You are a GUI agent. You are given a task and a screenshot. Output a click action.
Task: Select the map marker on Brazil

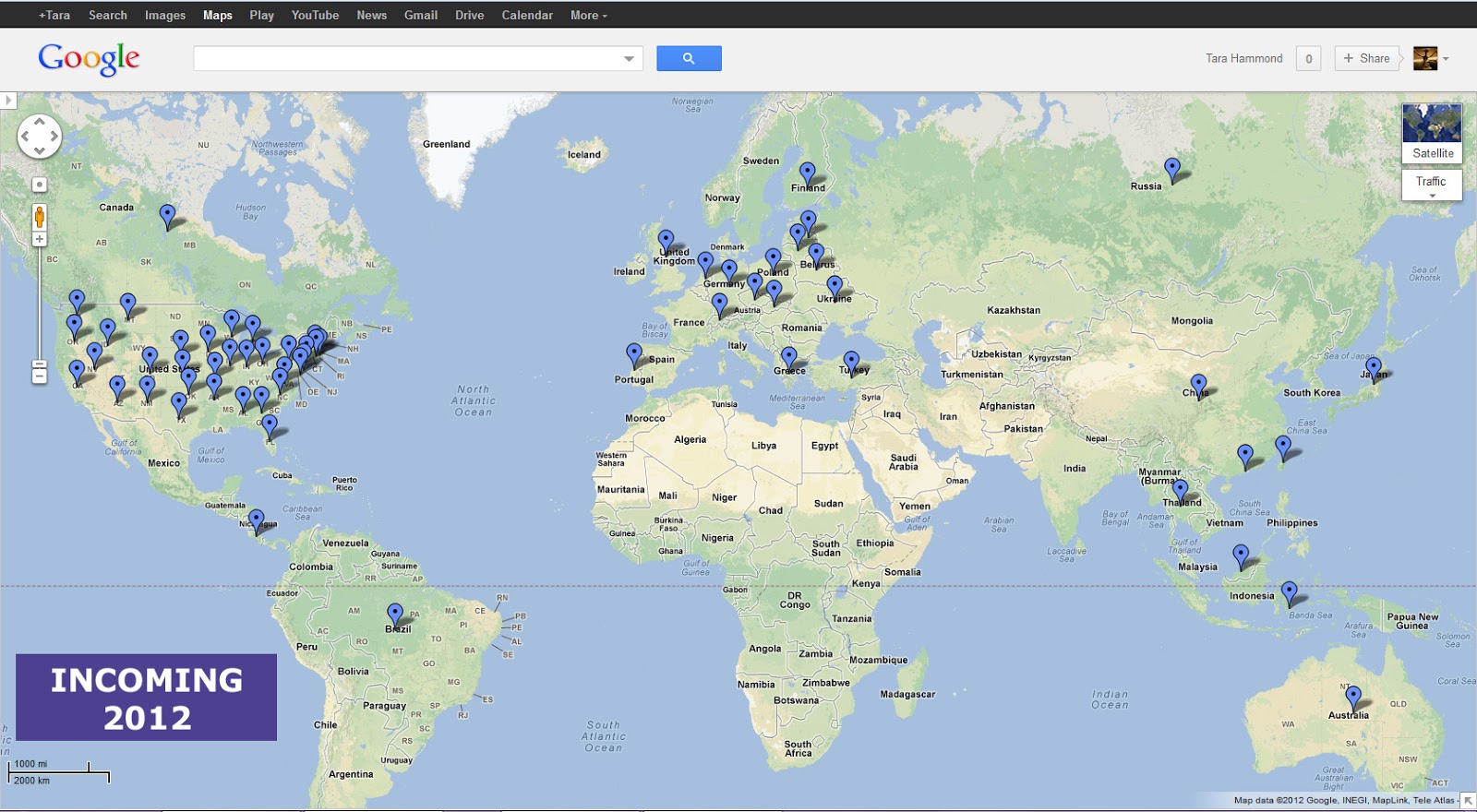pos(395,616)
